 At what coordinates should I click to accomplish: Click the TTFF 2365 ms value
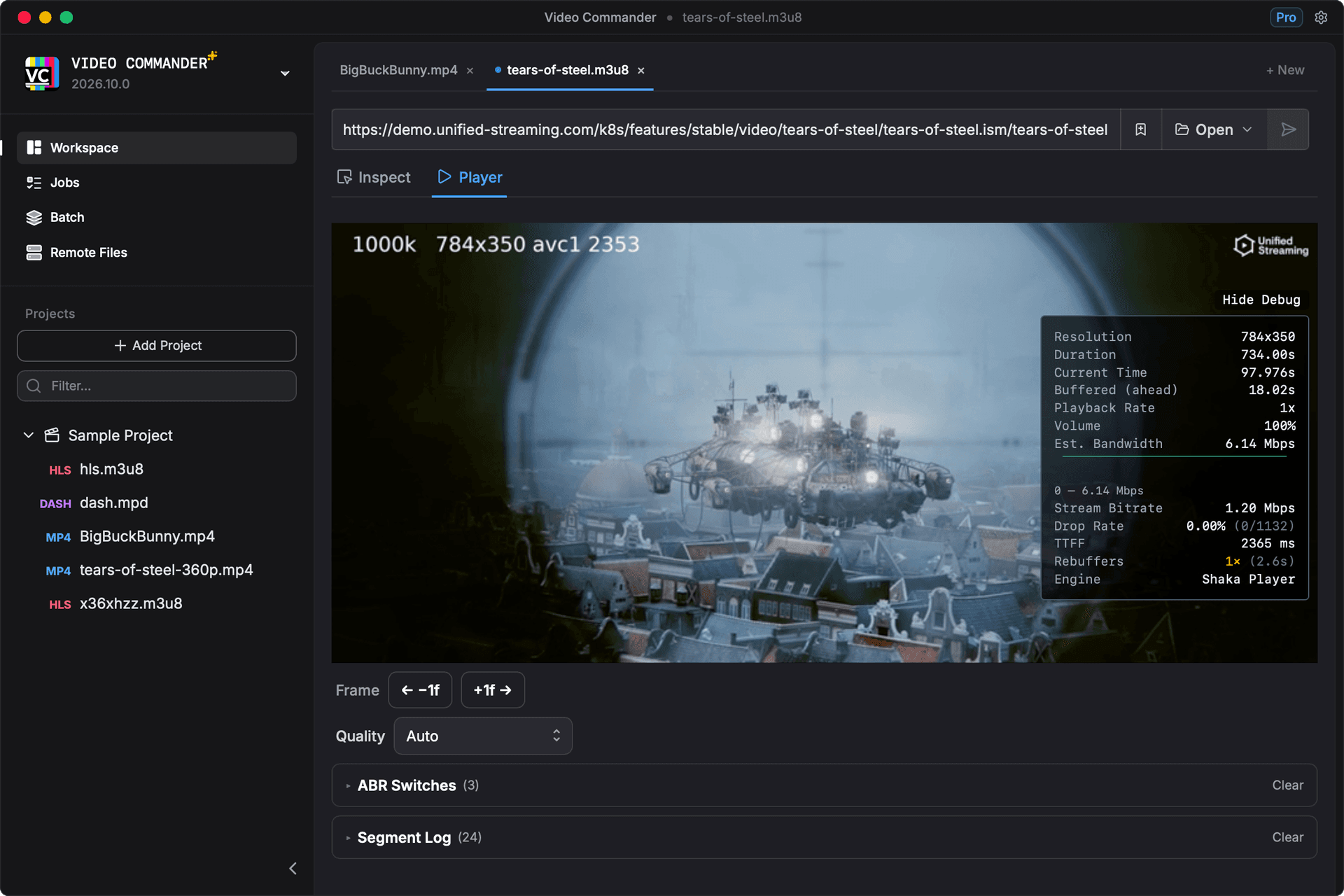(x=1268, y=543)
